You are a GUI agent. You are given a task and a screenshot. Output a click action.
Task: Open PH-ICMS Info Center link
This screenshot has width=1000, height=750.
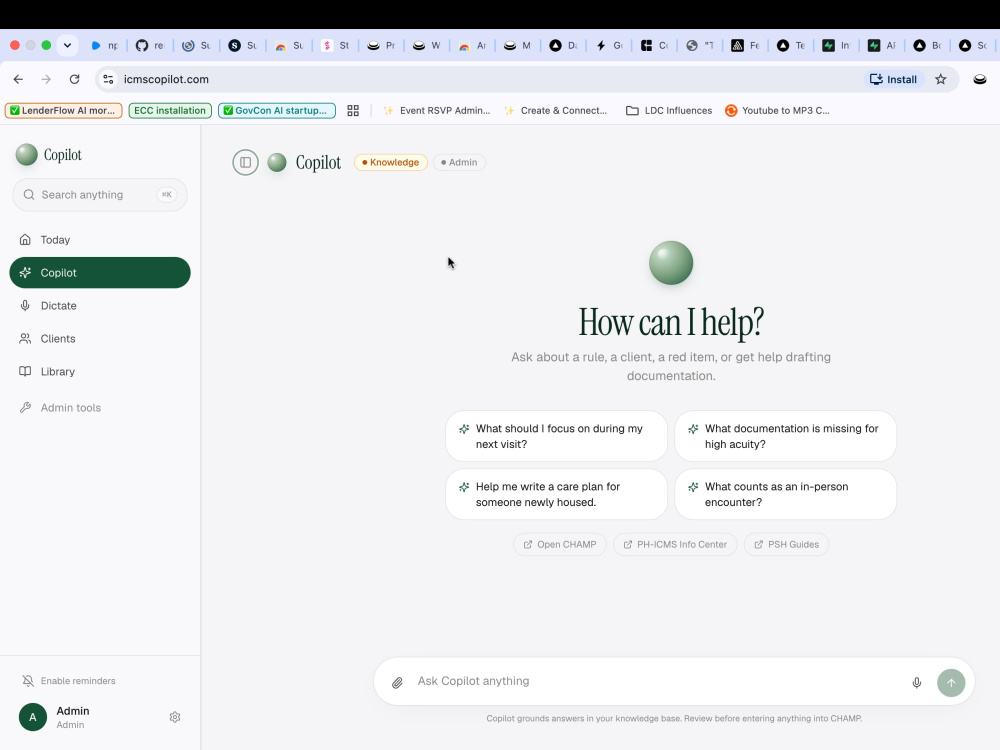click(675, 544)
